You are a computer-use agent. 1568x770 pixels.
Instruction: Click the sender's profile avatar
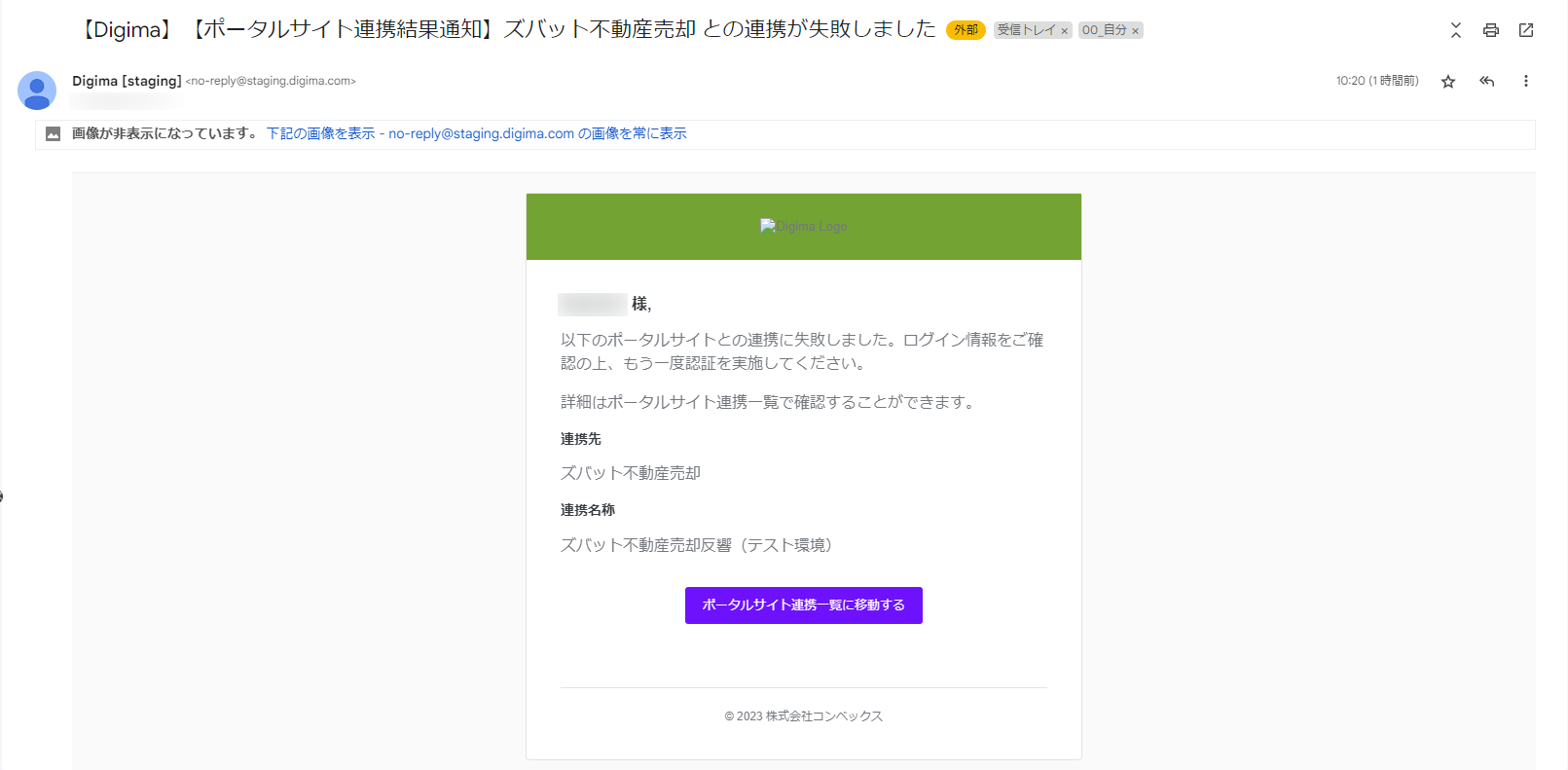(x=37, y=91)
